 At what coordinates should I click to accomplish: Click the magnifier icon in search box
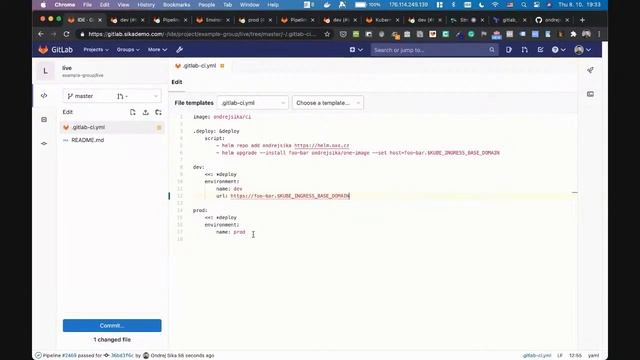pyautogui.click(x=492, y=50)
